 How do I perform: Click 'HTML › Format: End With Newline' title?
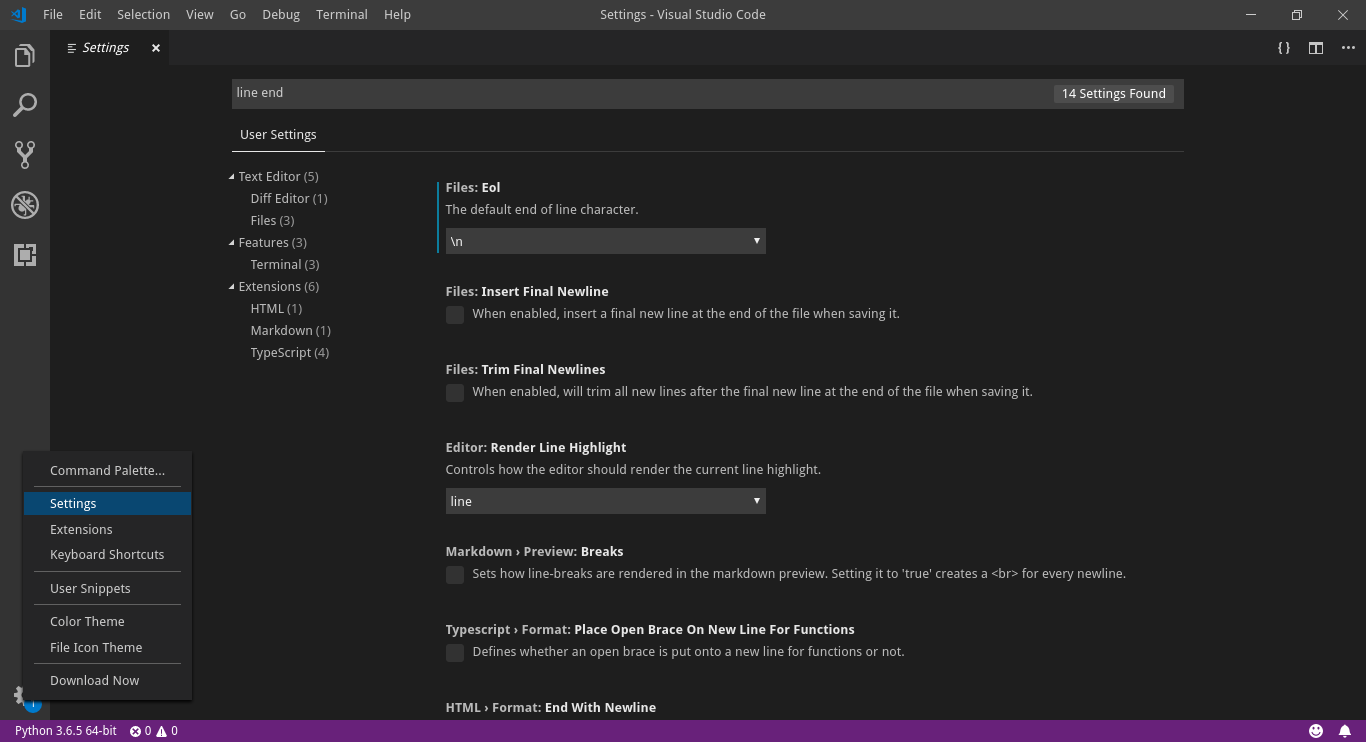tap(551, 707)
